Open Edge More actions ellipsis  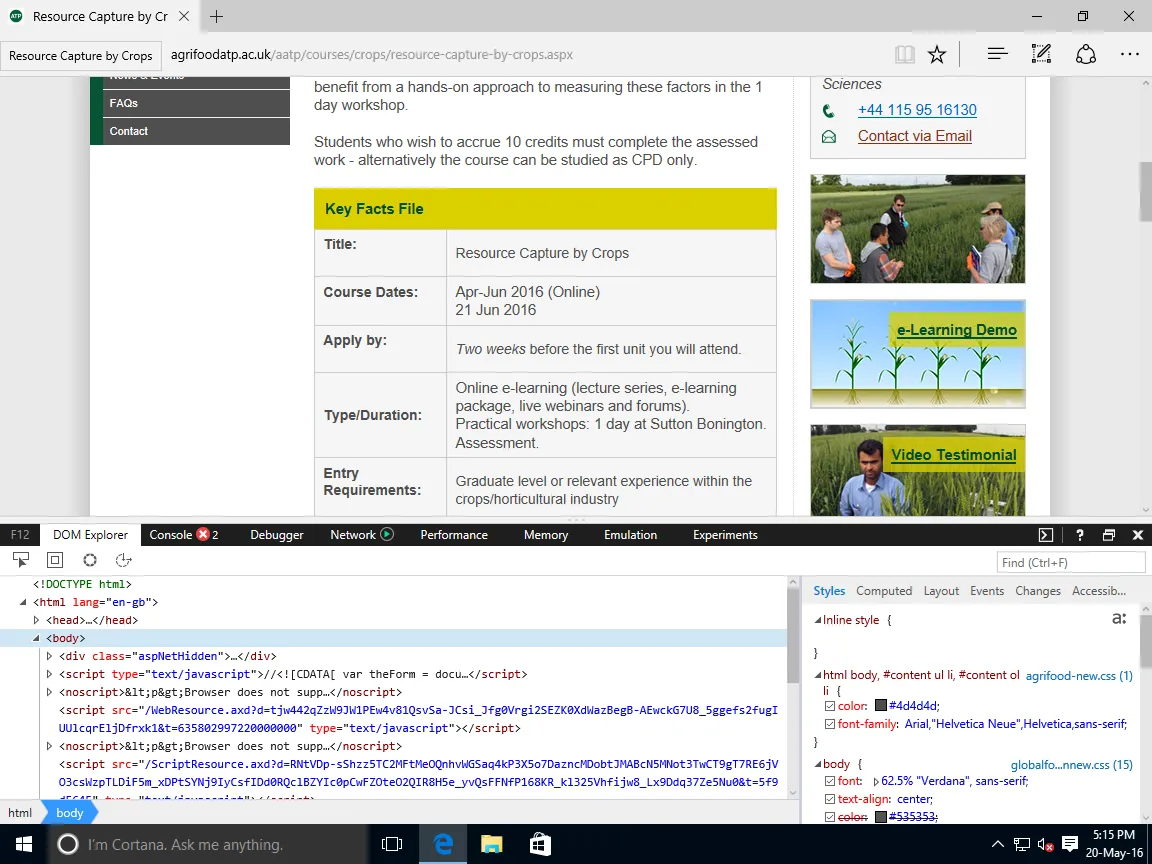[1130, 54]
